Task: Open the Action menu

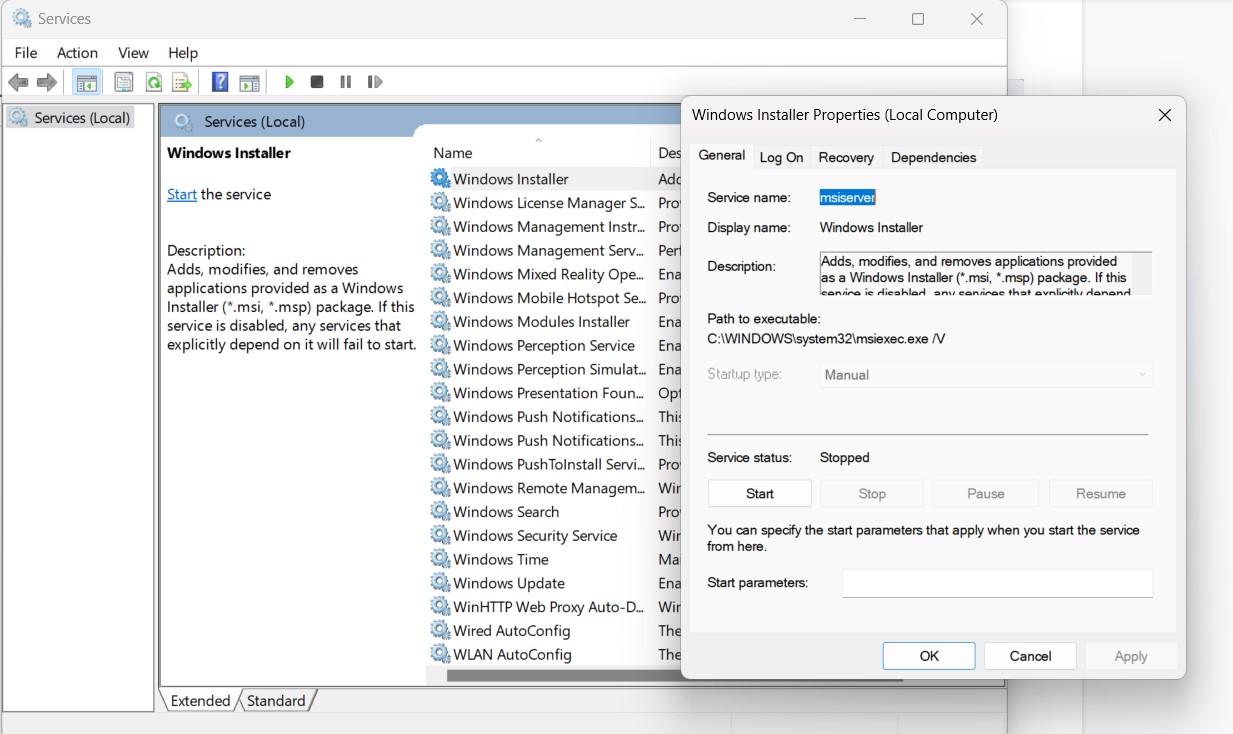Action: [x=77, y=52]
